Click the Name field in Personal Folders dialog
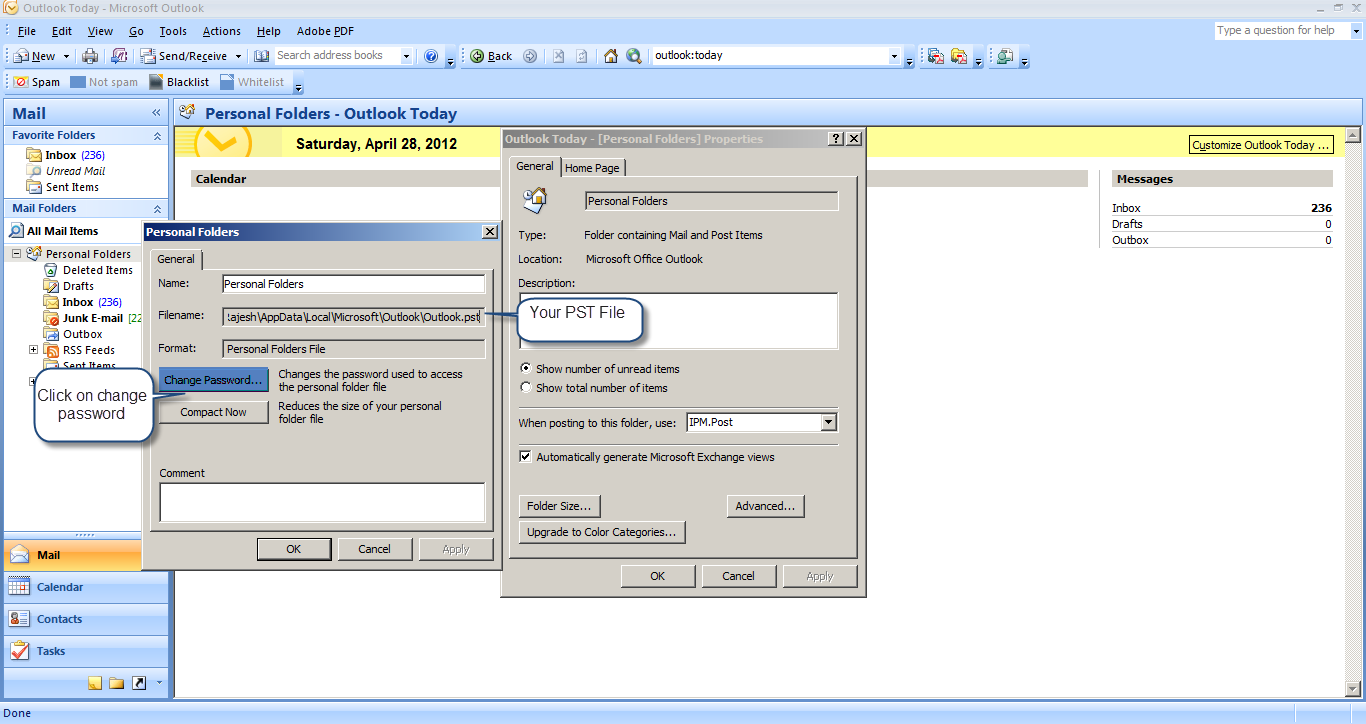This screenshot has width=1366, height=724. (353, 284)
